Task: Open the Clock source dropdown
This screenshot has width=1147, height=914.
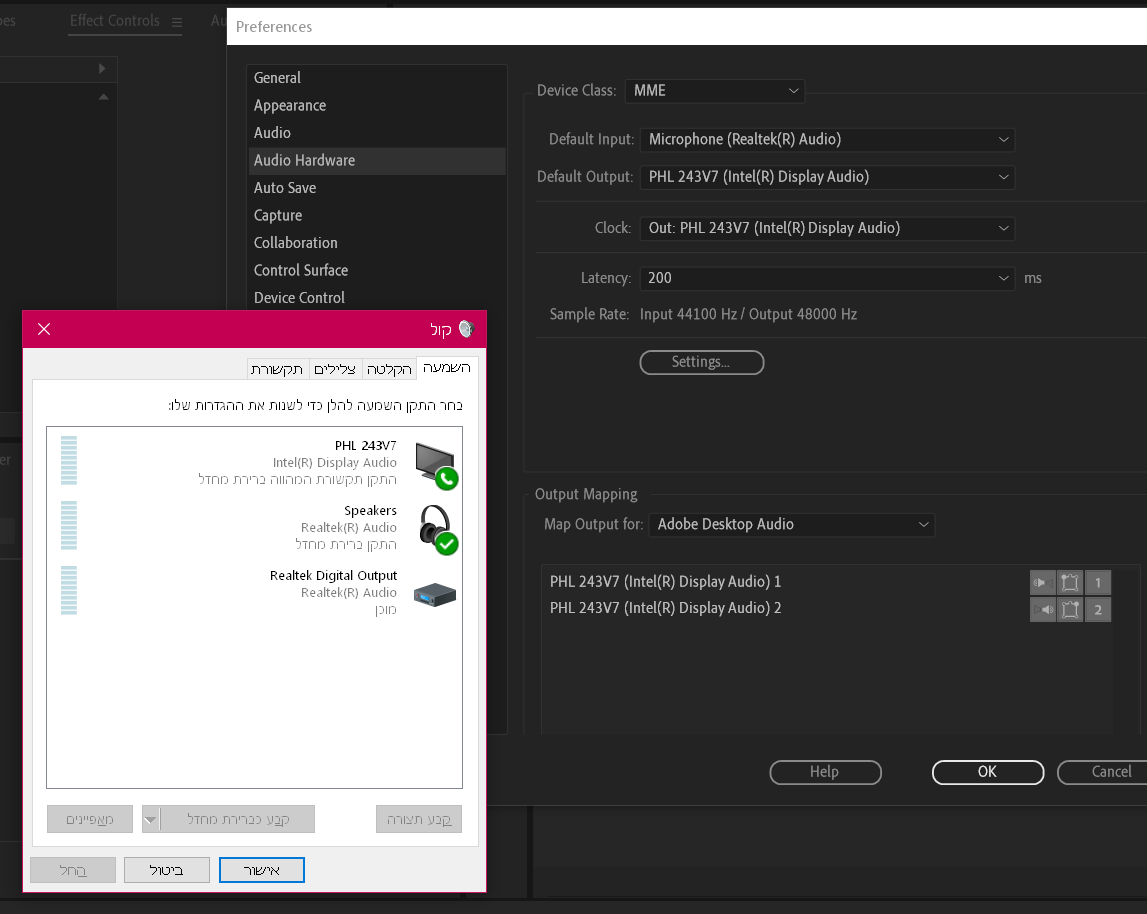Action: (x=827, y=228)
